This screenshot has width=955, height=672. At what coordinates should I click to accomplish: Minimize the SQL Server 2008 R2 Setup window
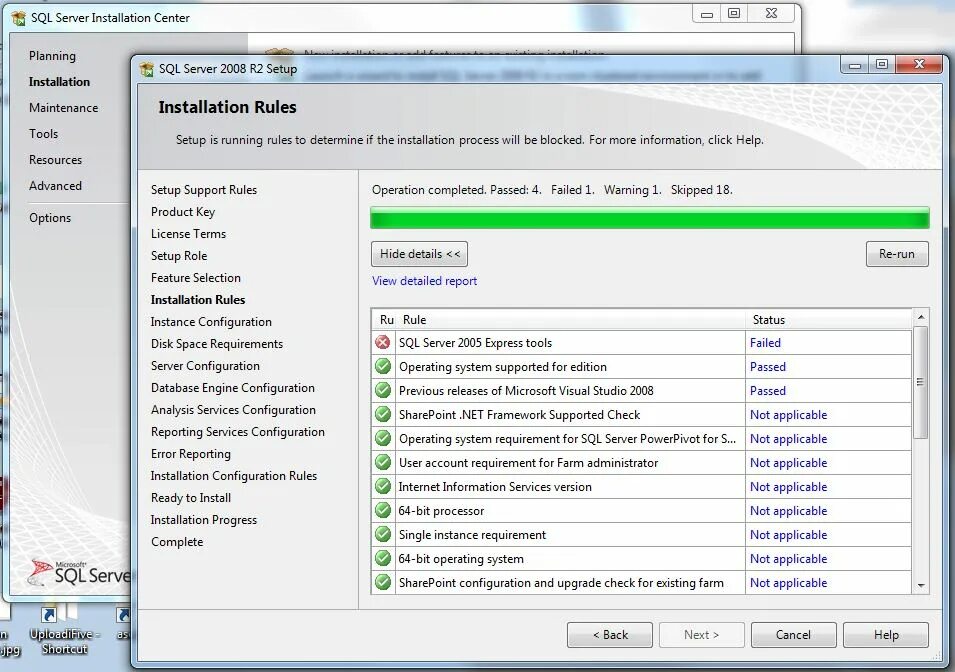click(x=855, y=65)
